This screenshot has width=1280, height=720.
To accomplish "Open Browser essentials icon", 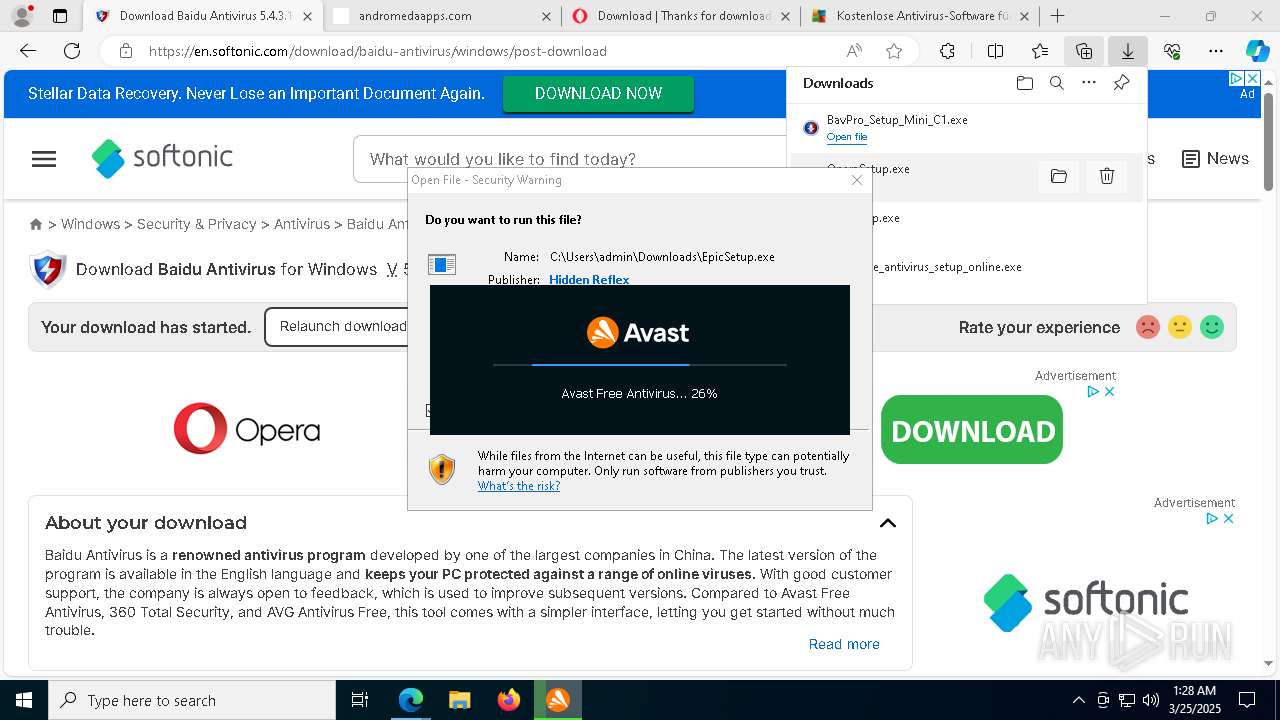I will click(x=1172, y=51).
